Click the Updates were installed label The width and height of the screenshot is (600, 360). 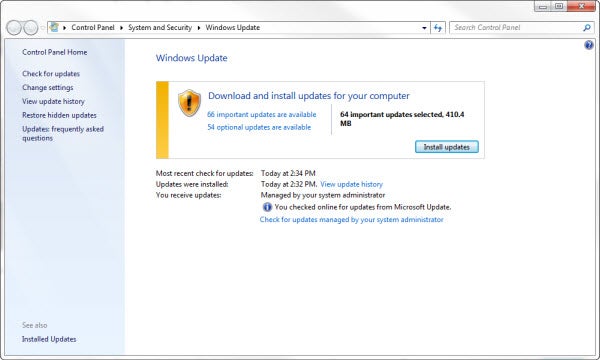[x=192, y=184]
